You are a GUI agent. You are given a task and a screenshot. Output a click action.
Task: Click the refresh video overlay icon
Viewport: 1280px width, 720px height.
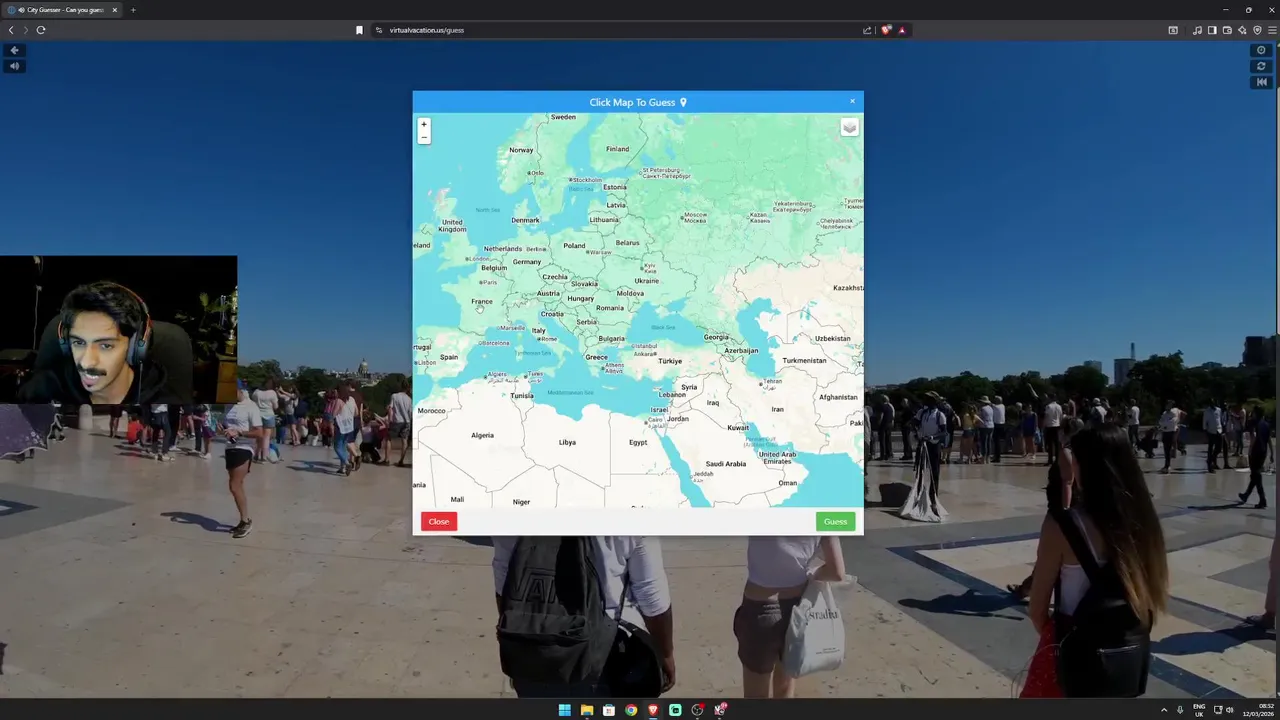[1261, 66]
